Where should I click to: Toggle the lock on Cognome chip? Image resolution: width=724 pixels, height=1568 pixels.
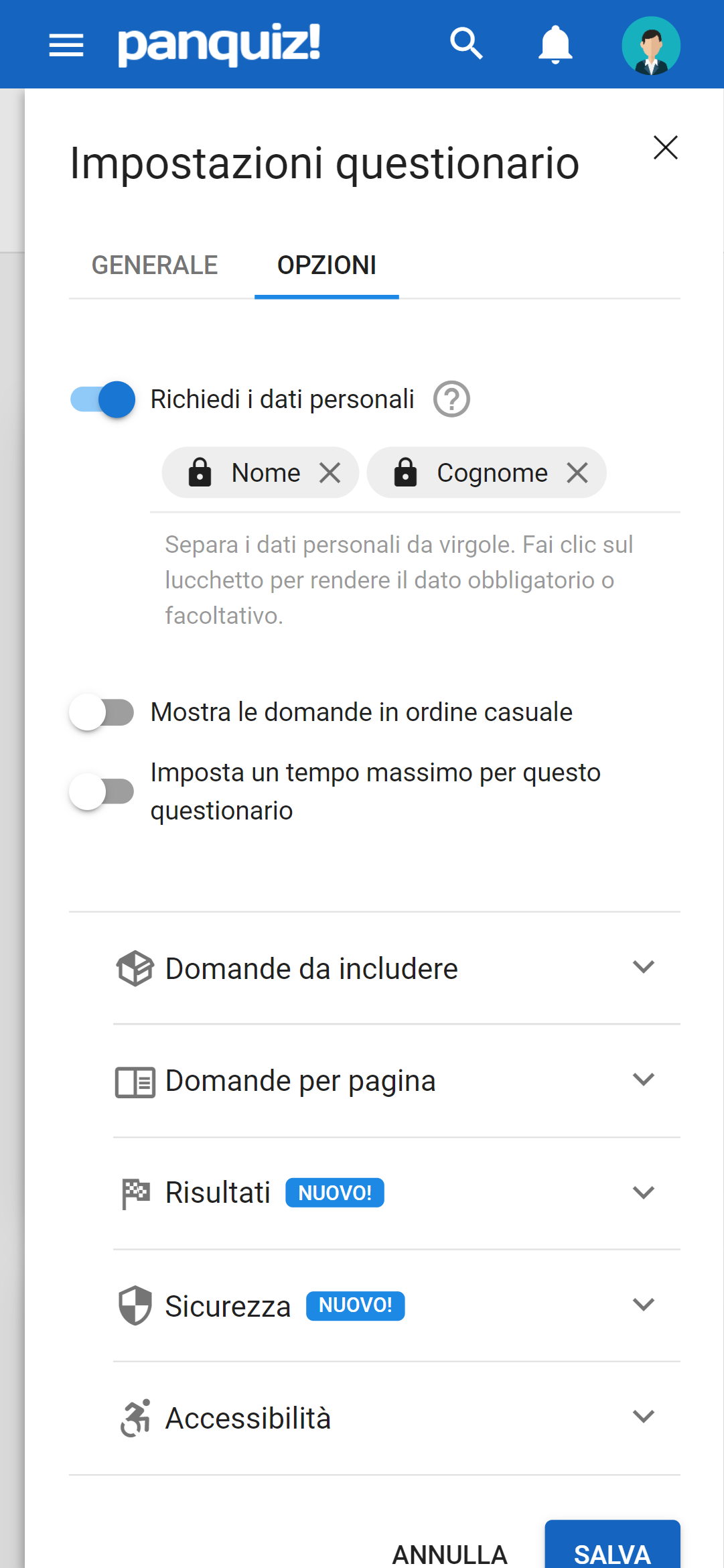click(x=405, y=472)
